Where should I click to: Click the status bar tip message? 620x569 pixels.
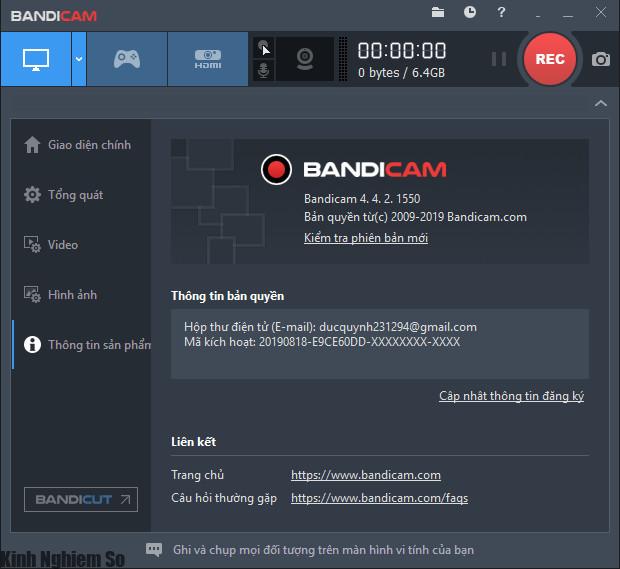pos(323,550)
